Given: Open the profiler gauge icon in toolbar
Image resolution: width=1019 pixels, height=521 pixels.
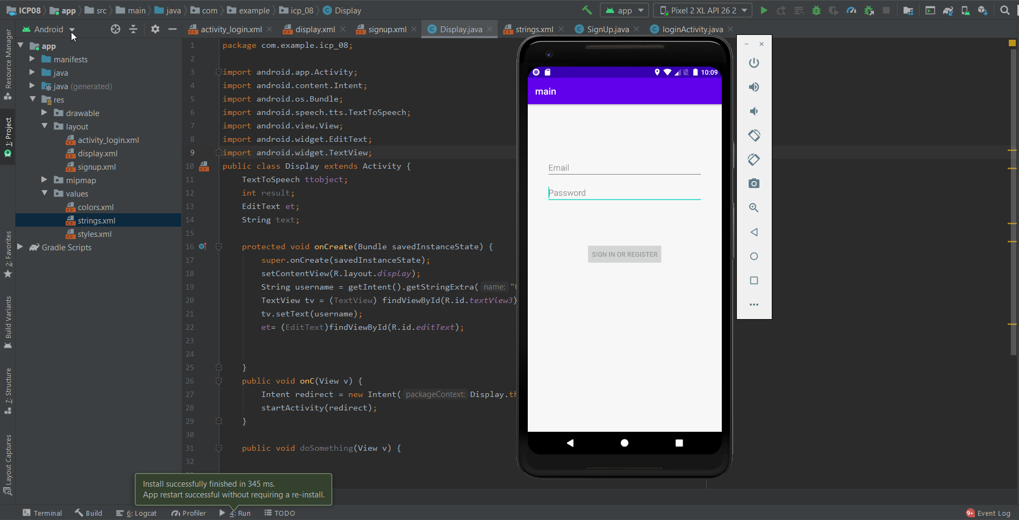Looking at the screenshot, I should (x=852, y=10).
